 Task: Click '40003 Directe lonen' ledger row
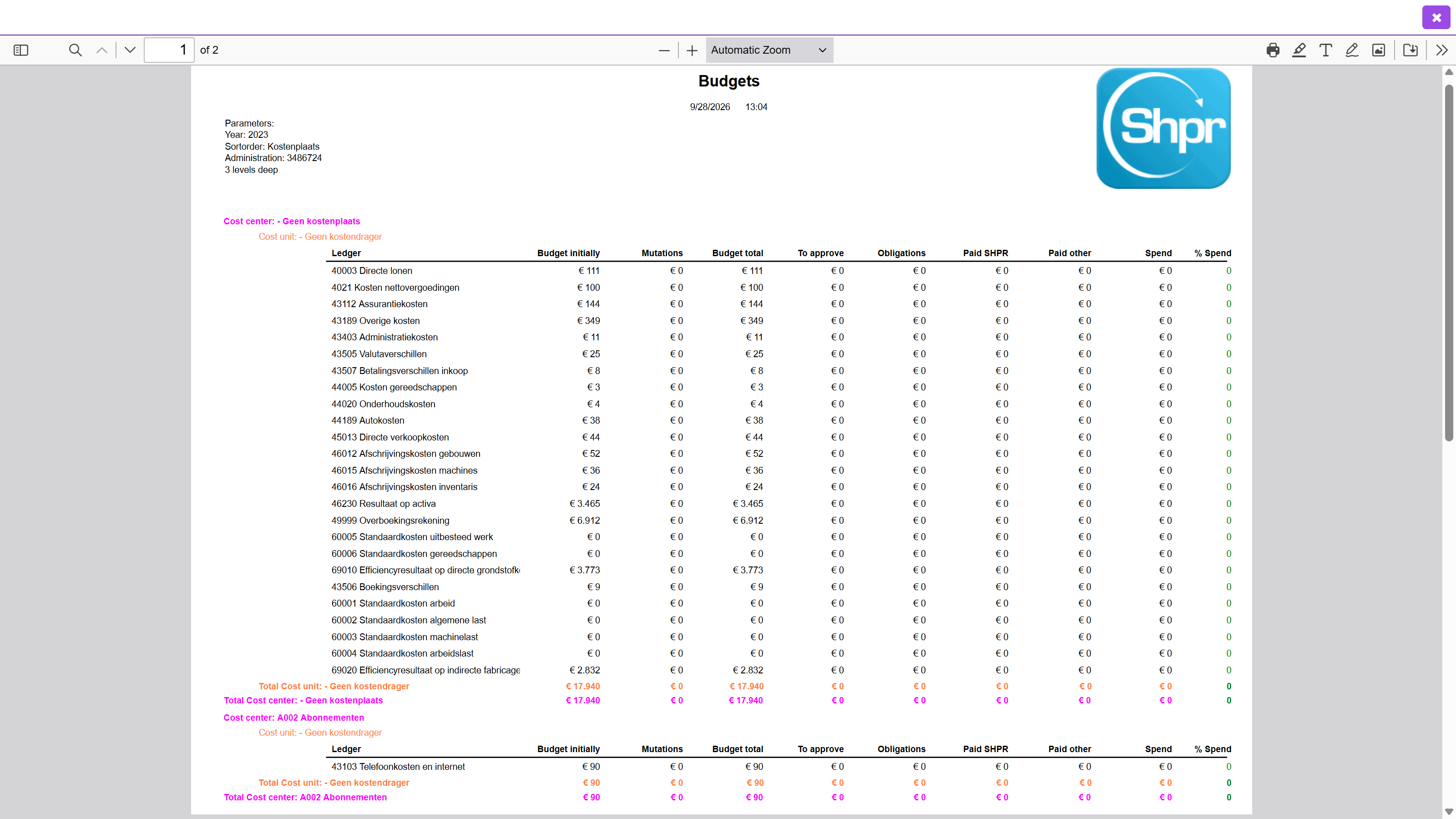point(781,271)
